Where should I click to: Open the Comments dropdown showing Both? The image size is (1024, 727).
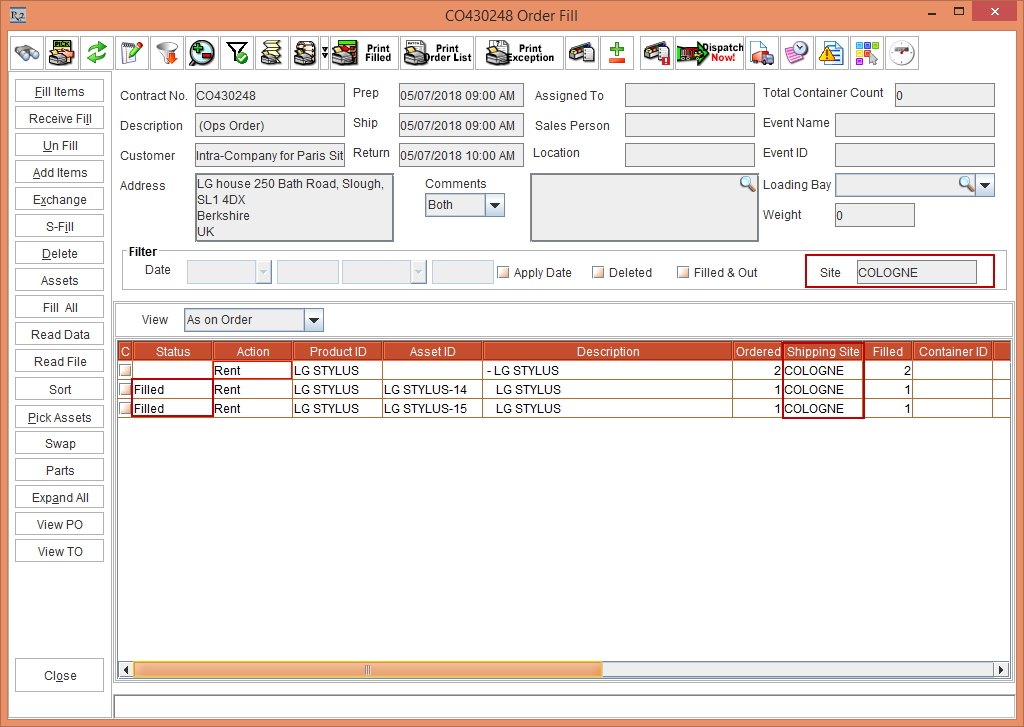pyautogui.click(x=494, y=205)
